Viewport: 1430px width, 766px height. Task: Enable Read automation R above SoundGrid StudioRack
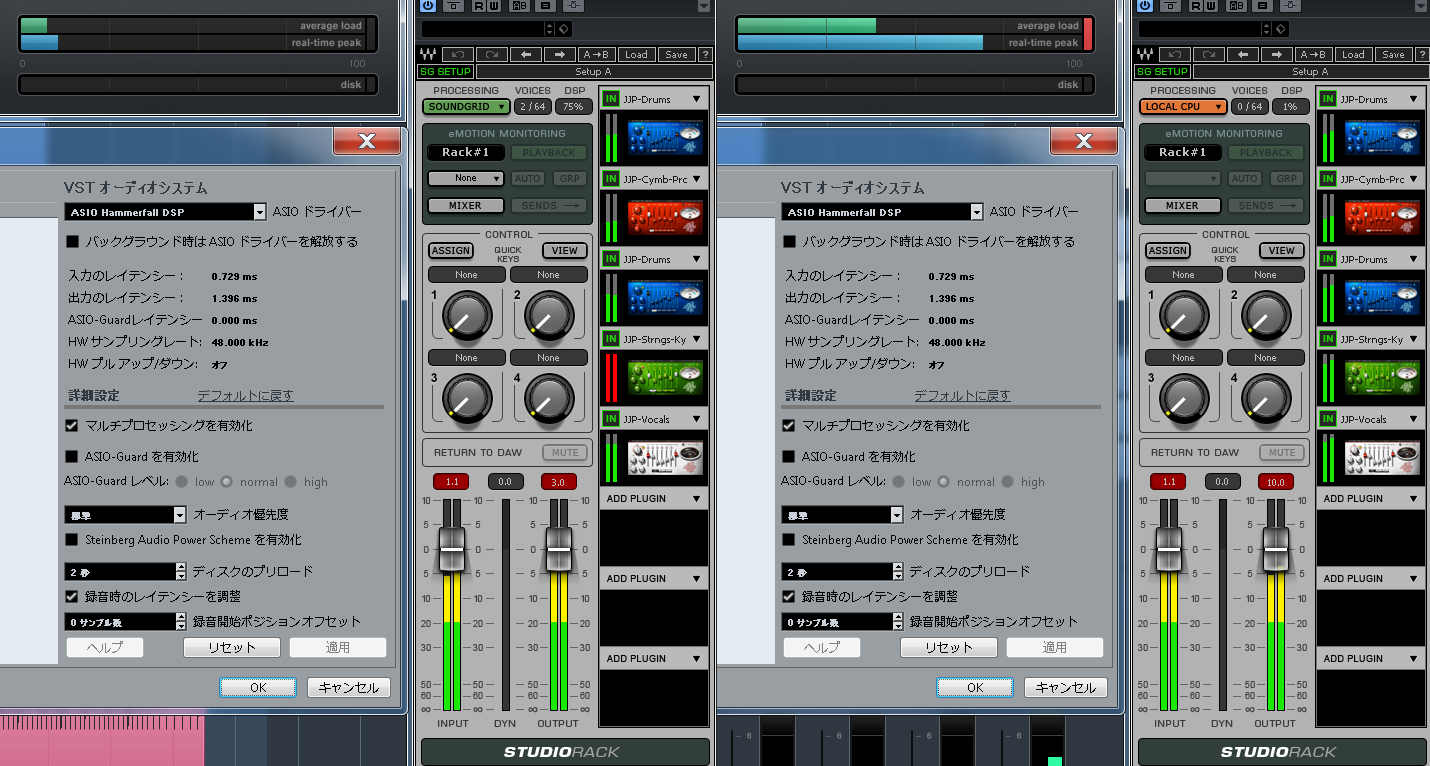pyautogui.click(x=479, y=5)
